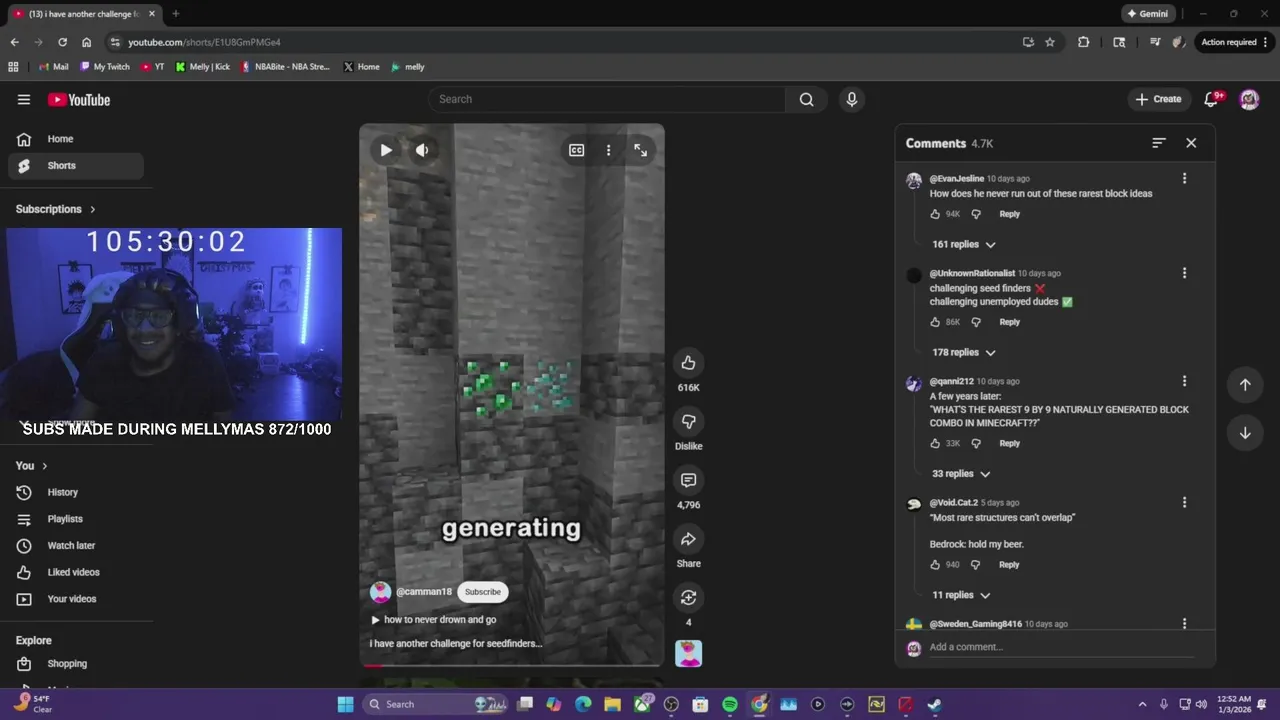Image resolution: width=1280 pixels, height=720 pixels.
Task: Open YouTube notifications bell
Action: coord(1212,99)
